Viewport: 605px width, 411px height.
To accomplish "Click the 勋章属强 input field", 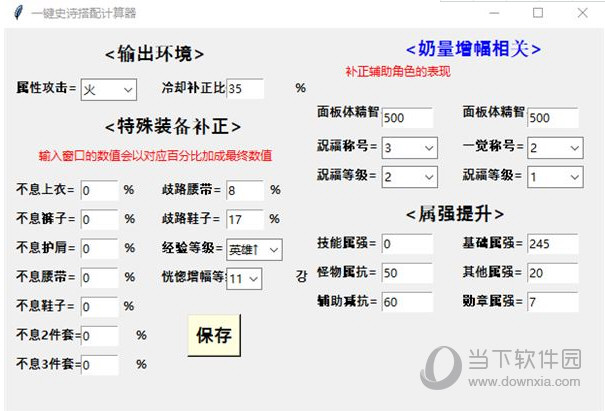I will click(553, 302).
